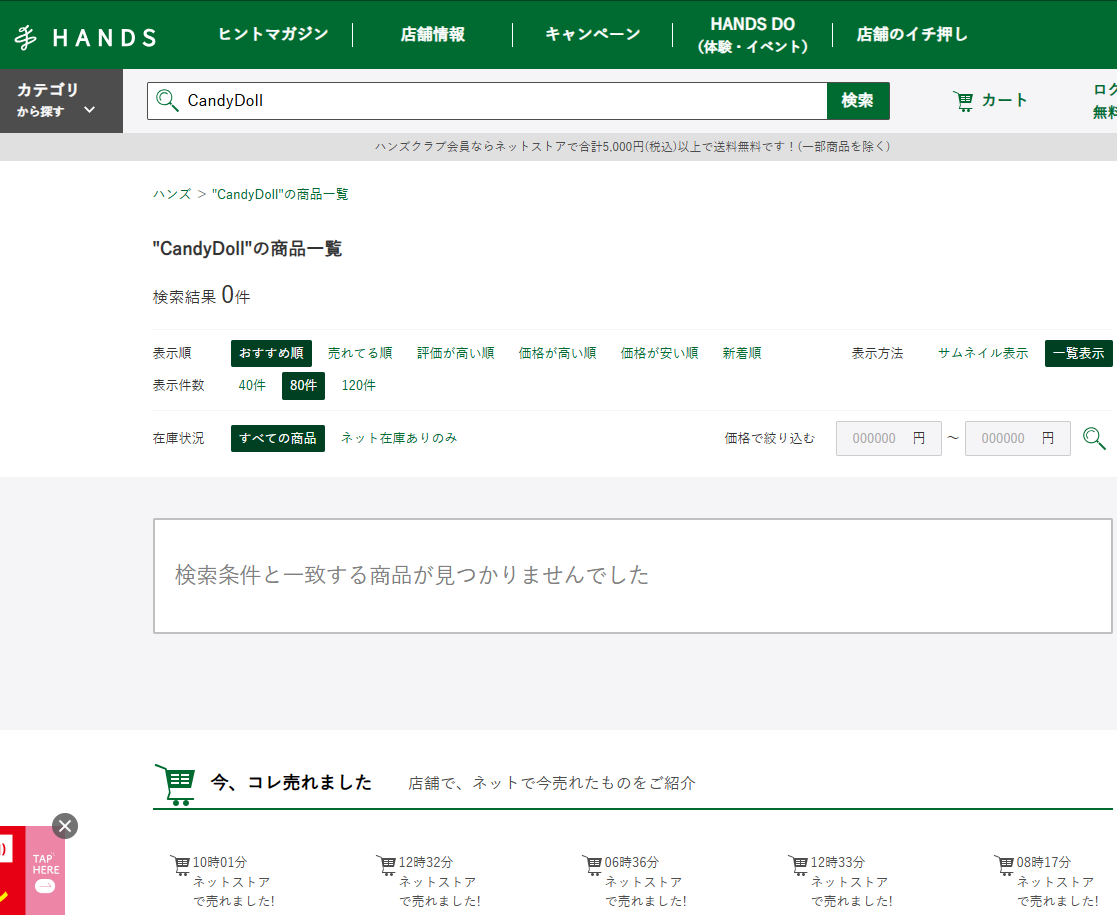
Task: Sort by 価格が高い順
Action: pos(558,353)
